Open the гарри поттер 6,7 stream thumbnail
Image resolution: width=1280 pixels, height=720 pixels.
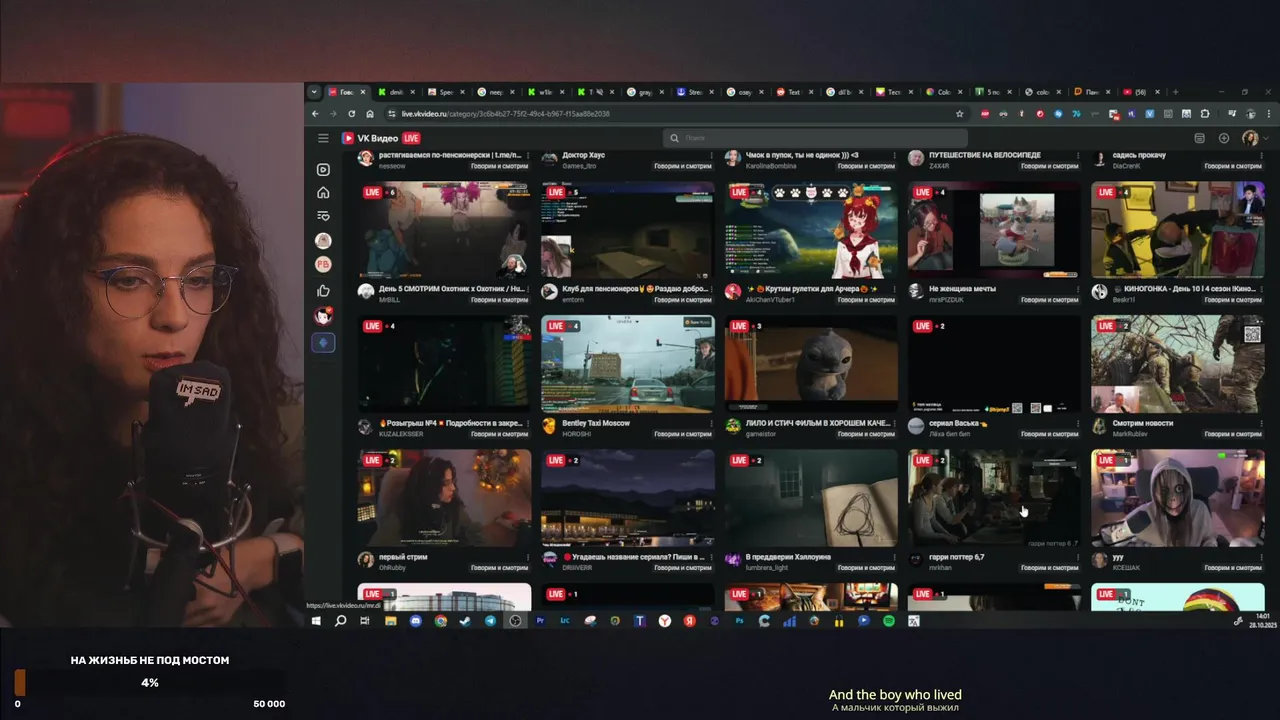point(994,497)
